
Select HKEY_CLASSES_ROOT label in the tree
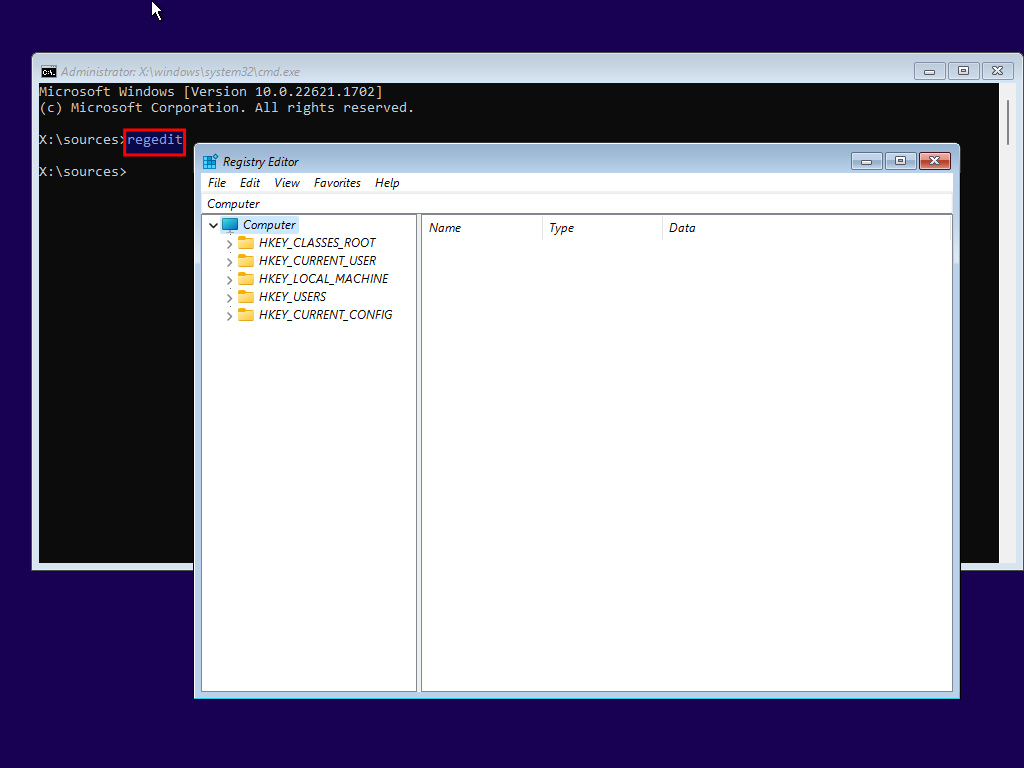coord(317,243)
